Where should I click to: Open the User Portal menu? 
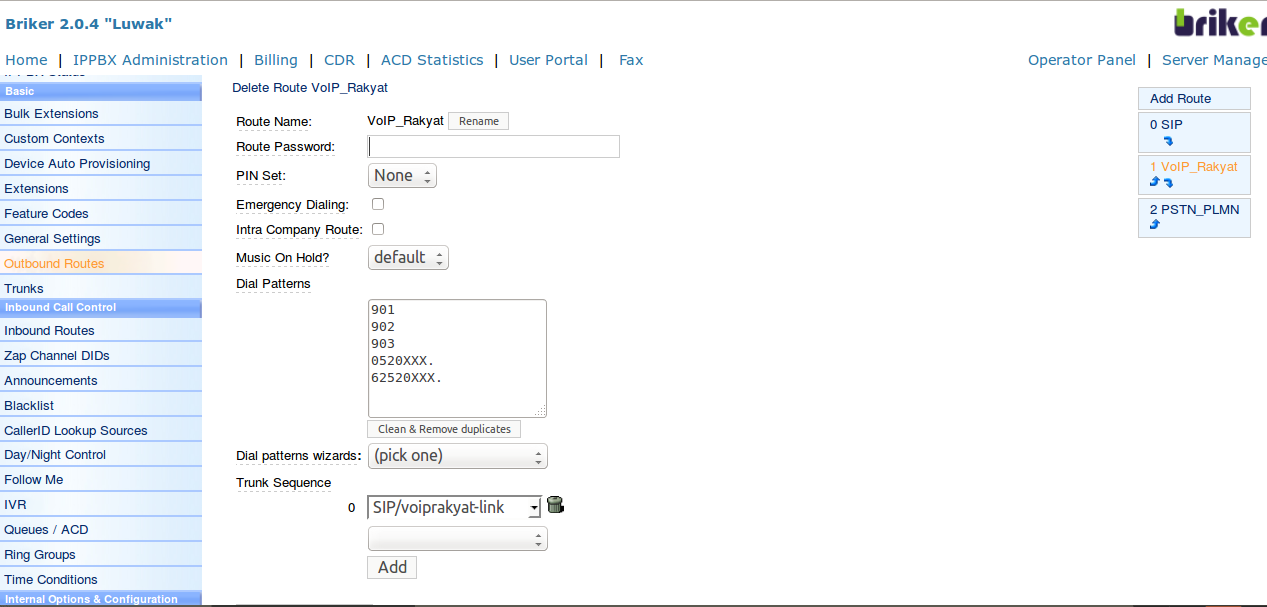pos(548,60)
